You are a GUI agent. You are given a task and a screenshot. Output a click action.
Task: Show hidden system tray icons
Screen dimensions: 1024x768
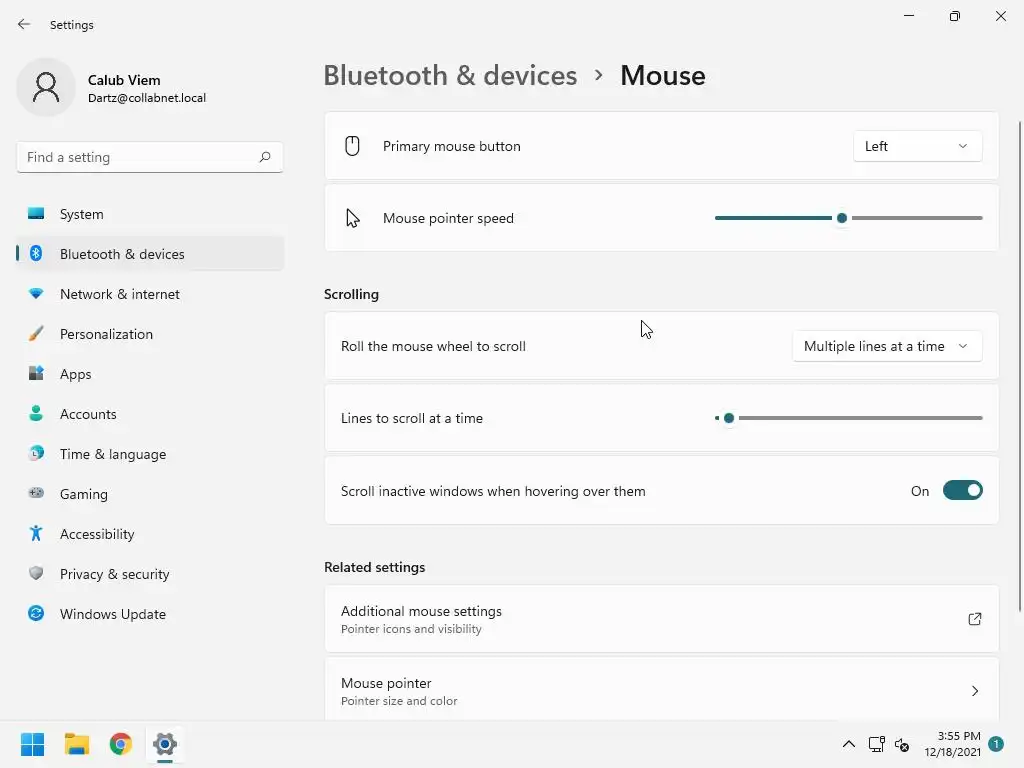click(x=848, y=744)
